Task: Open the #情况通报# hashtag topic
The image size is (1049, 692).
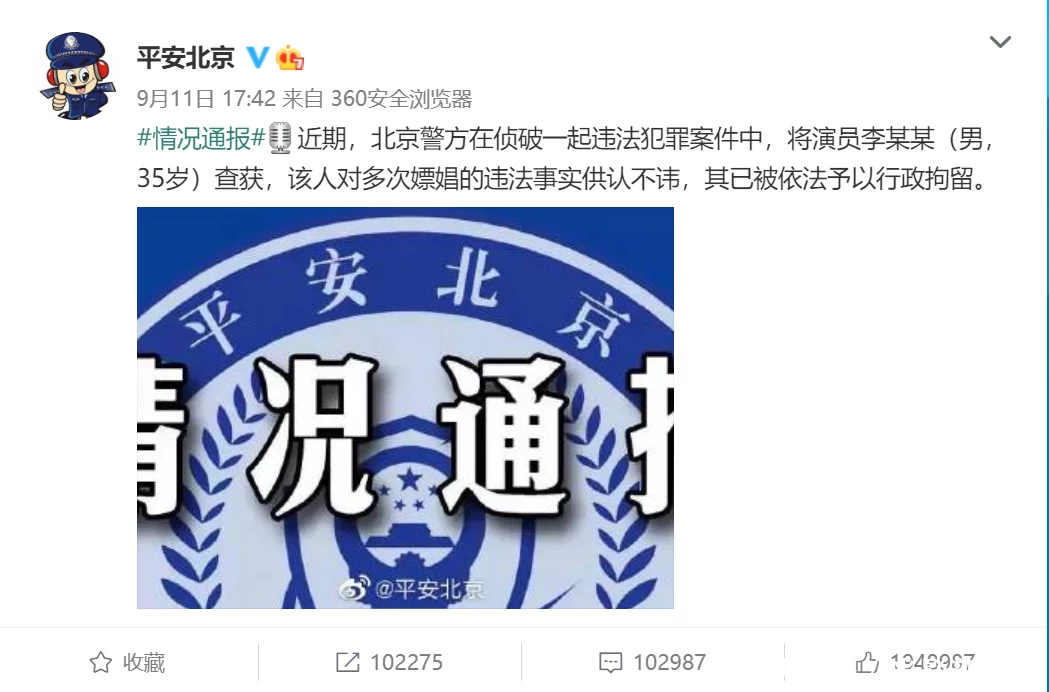Action: (x=201, y=139)
